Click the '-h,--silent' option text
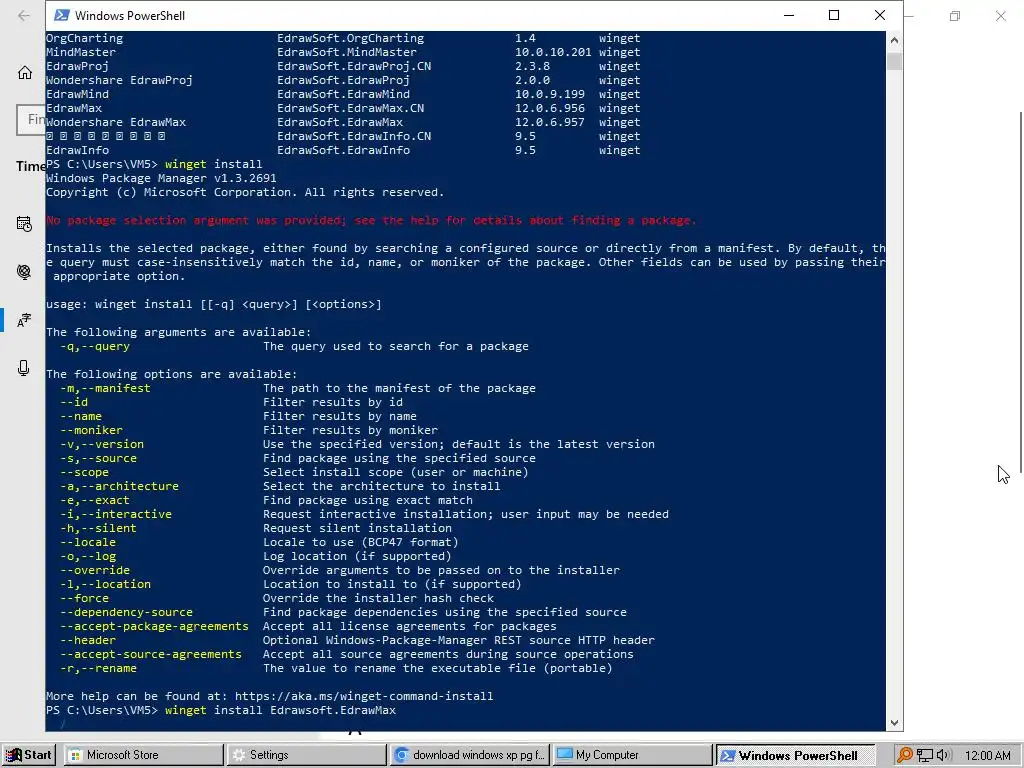This screenshot has width=1024, height=768. coord(99,528)
